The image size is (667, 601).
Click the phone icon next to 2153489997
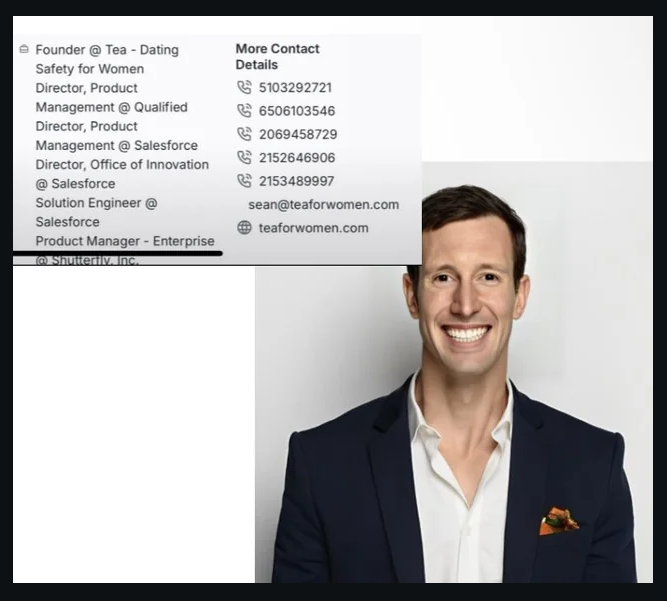(244, 181)
